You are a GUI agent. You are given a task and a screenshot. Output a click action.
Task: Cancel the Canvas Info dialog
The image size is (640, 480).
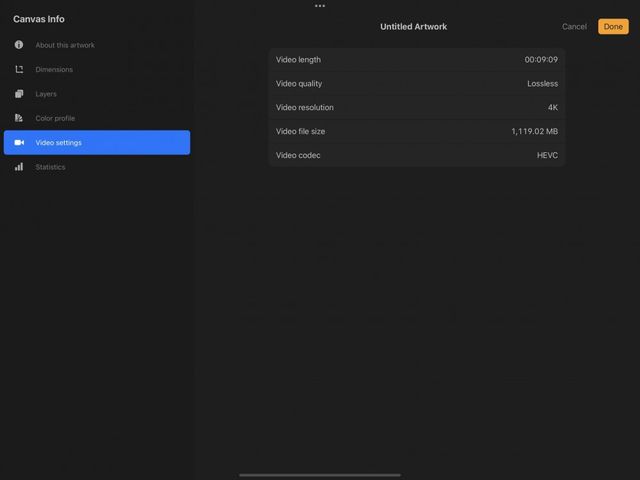[574, 27]
